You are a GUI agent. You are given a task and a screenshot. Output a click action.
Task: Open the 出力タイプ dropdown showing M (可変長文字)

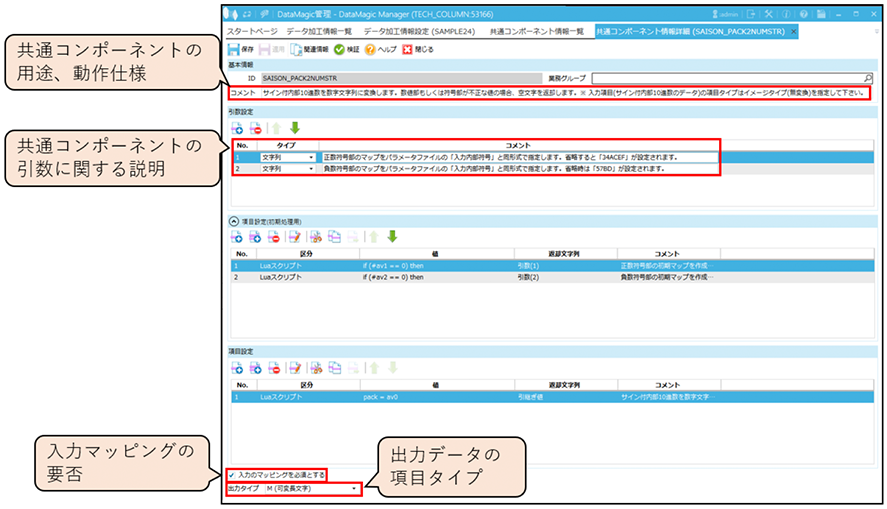tap(356, 488)
